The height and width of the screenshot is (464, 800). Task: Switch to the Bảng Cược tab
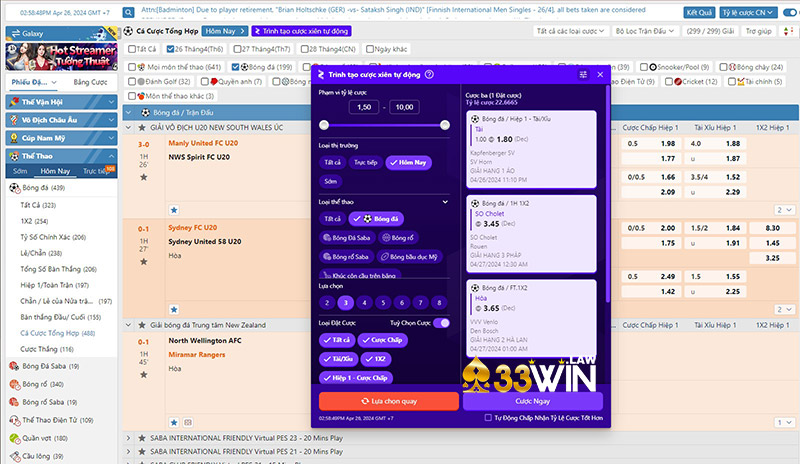90,80
